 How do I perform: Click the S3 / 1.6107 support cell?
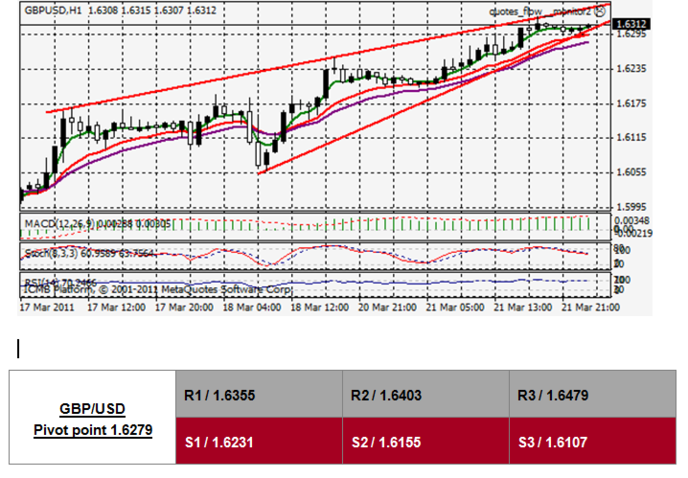590,440
